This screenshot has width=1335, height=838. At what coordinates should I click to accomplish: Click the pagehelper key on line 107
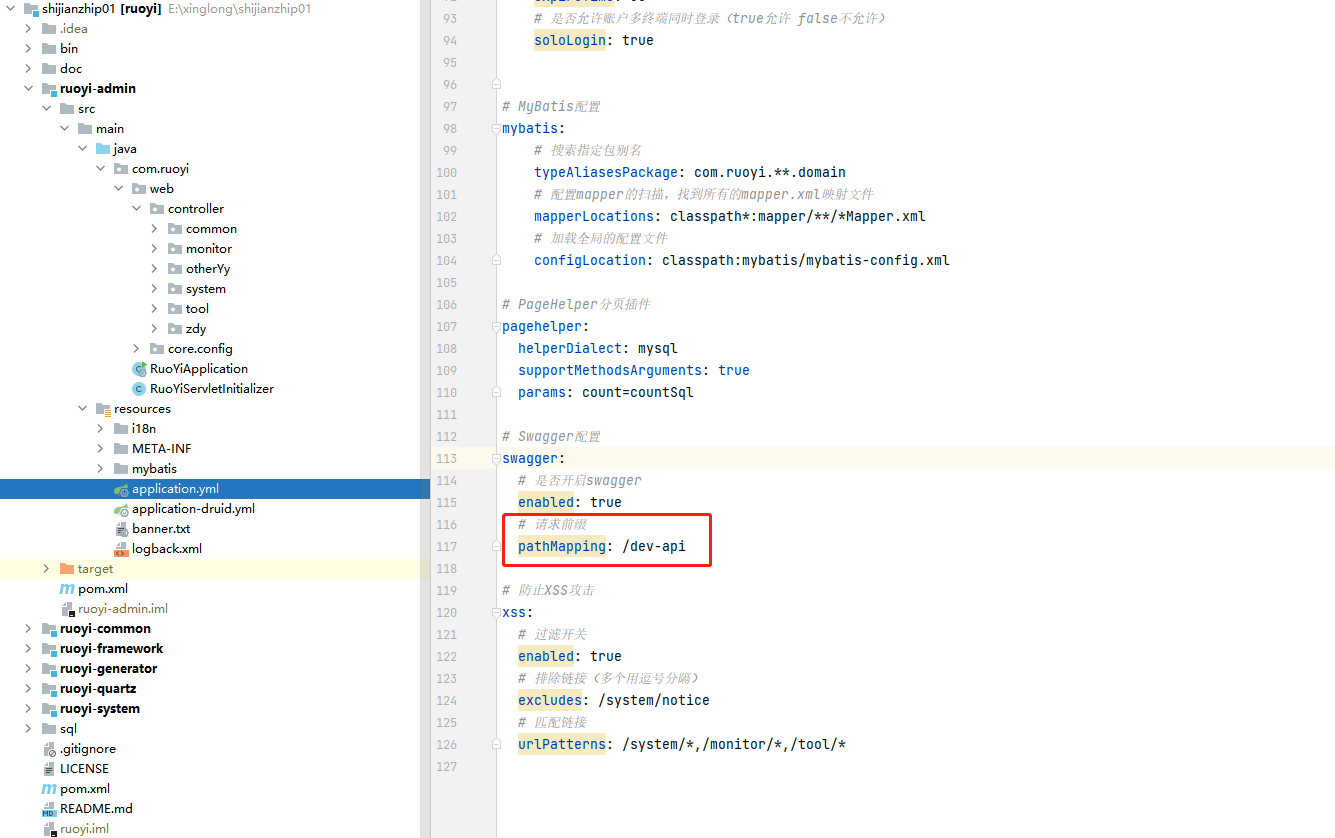(542, 326)
